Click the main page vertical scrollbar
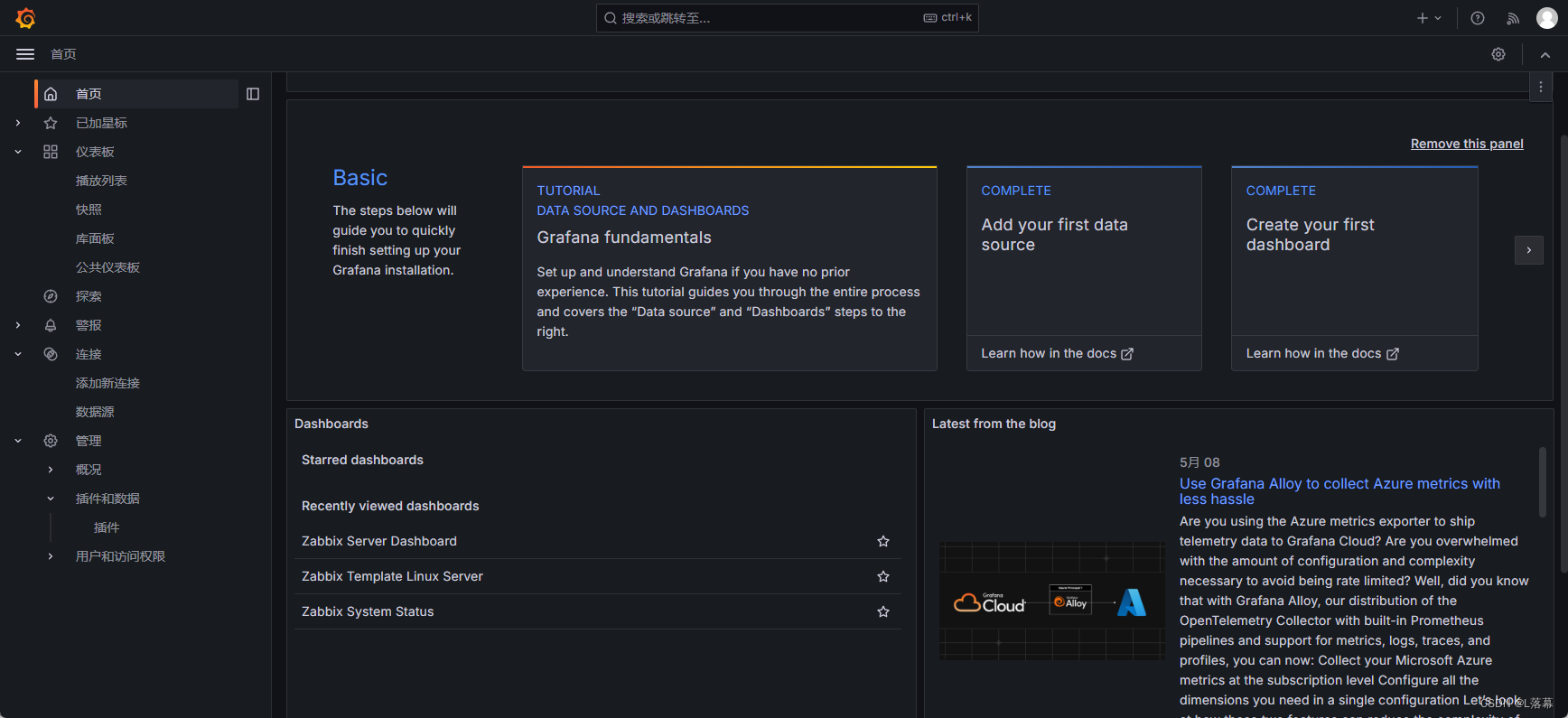Screen dimensions: 1568x718 click(x=1563, y=352)
